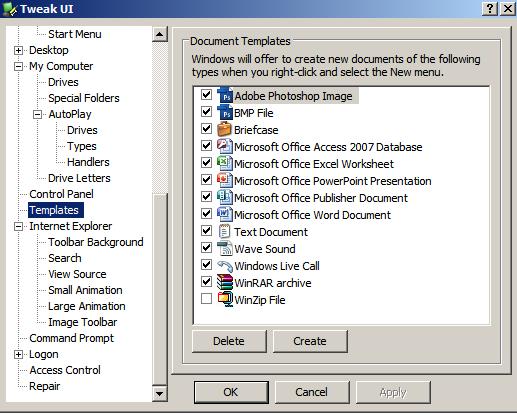Expand the Desktop tree node

(x=18, y=51)
